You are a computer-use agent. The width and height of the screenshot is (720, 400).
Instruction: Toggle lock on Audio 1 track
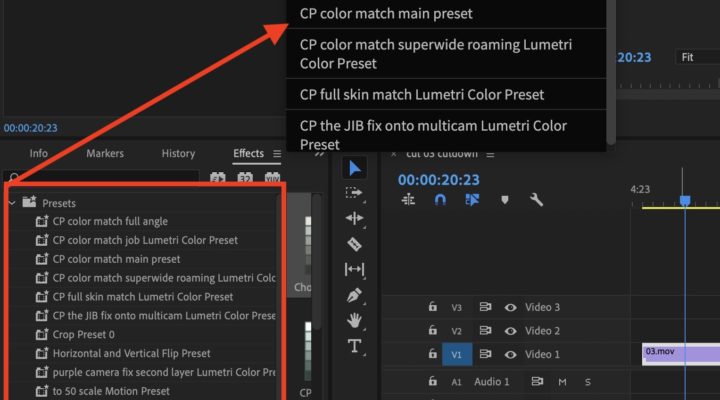click(433, 381)
